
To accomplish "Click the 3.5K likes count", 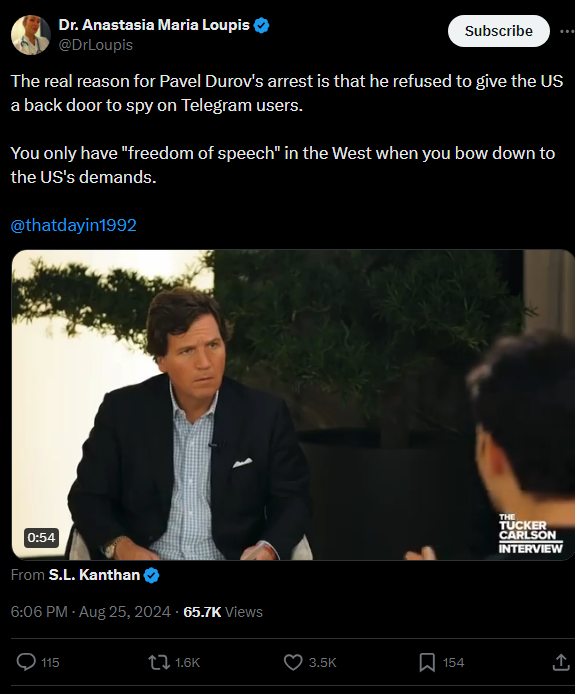I will point(323,663).
